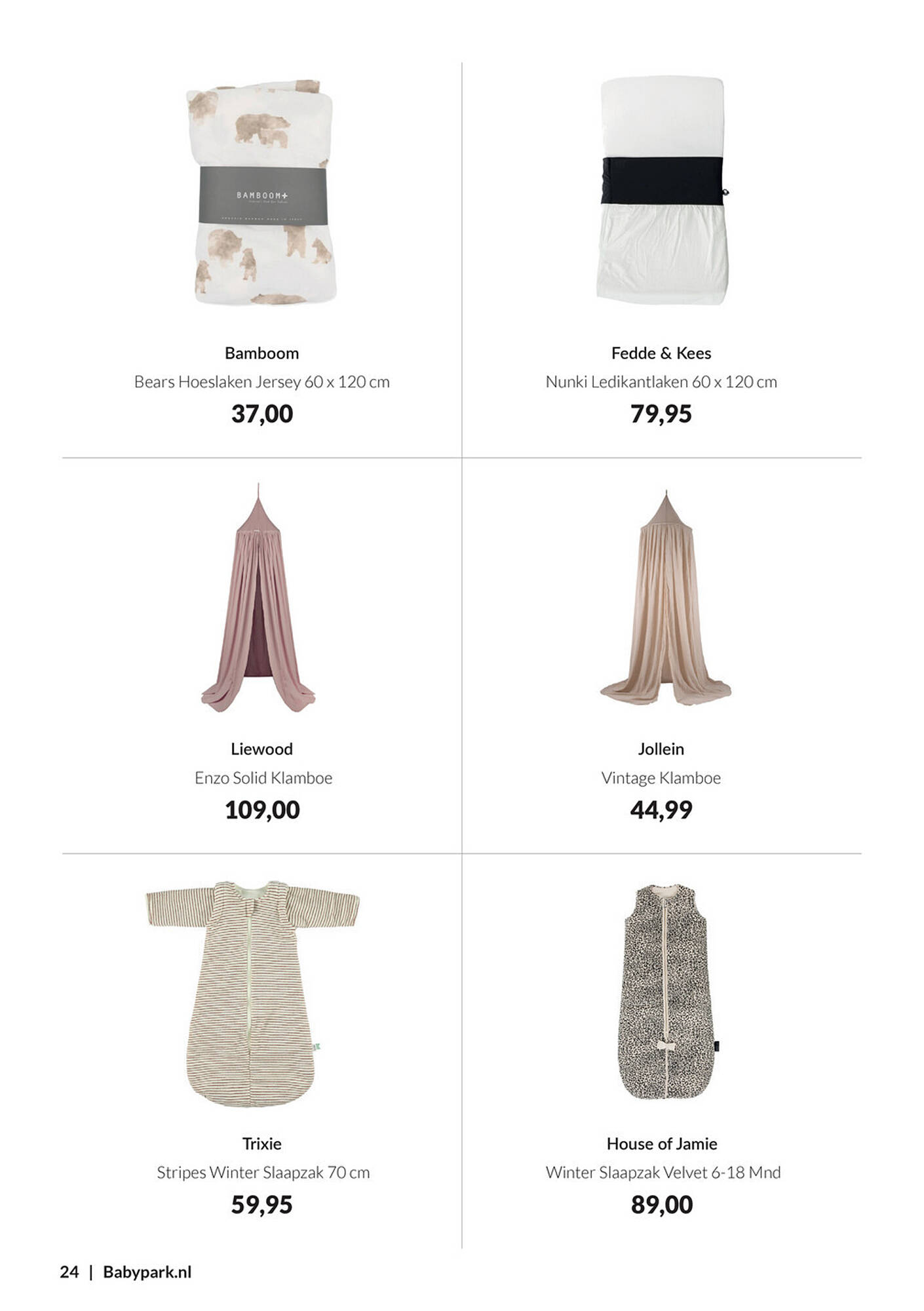Open Vintage Klamboe product title
The width and height of the screenshot is (924, 1311).
[x=661, y=778]
